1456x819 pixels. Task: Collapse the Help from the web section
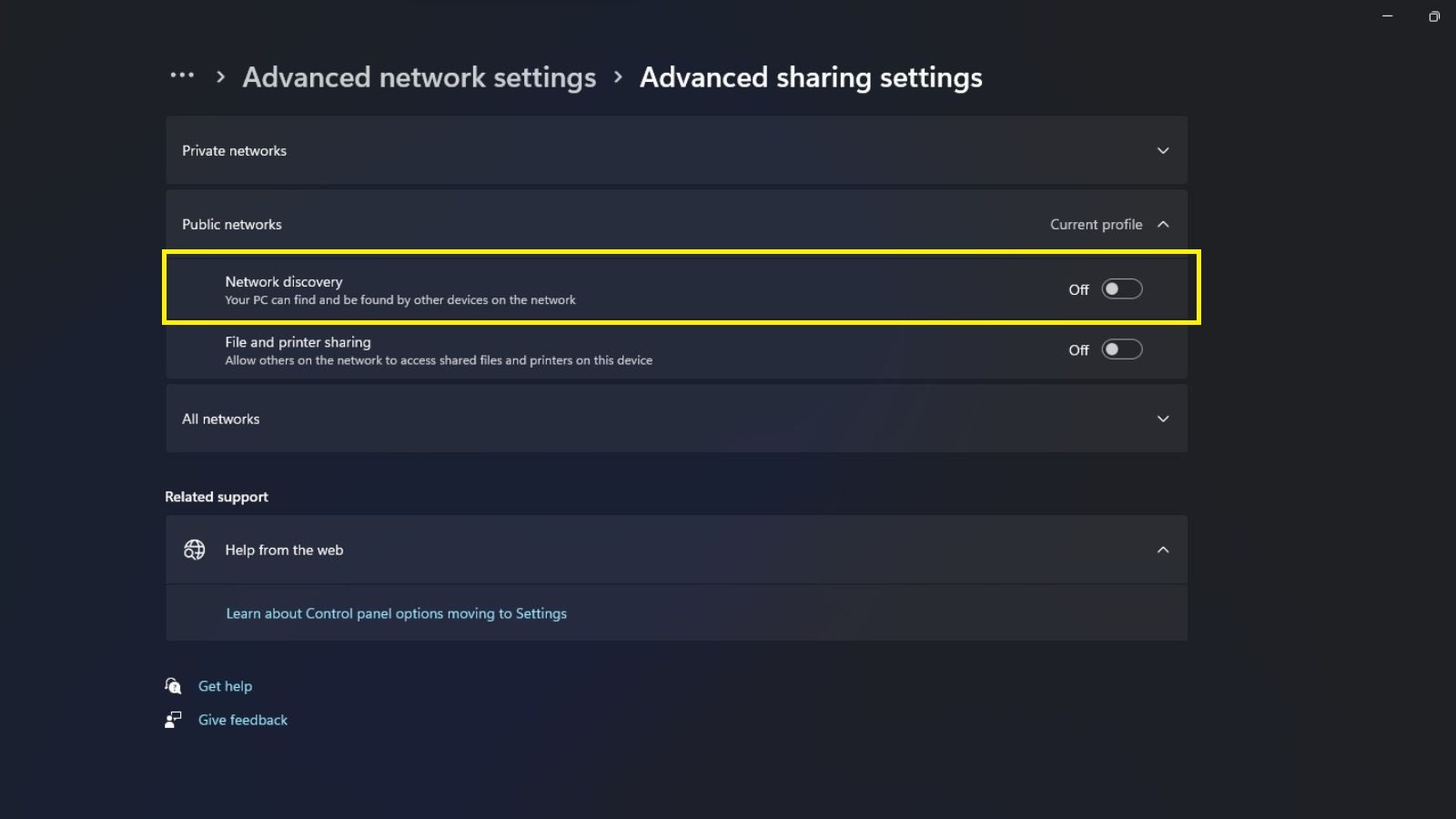pyautogui.click(x=1162, y=550)
